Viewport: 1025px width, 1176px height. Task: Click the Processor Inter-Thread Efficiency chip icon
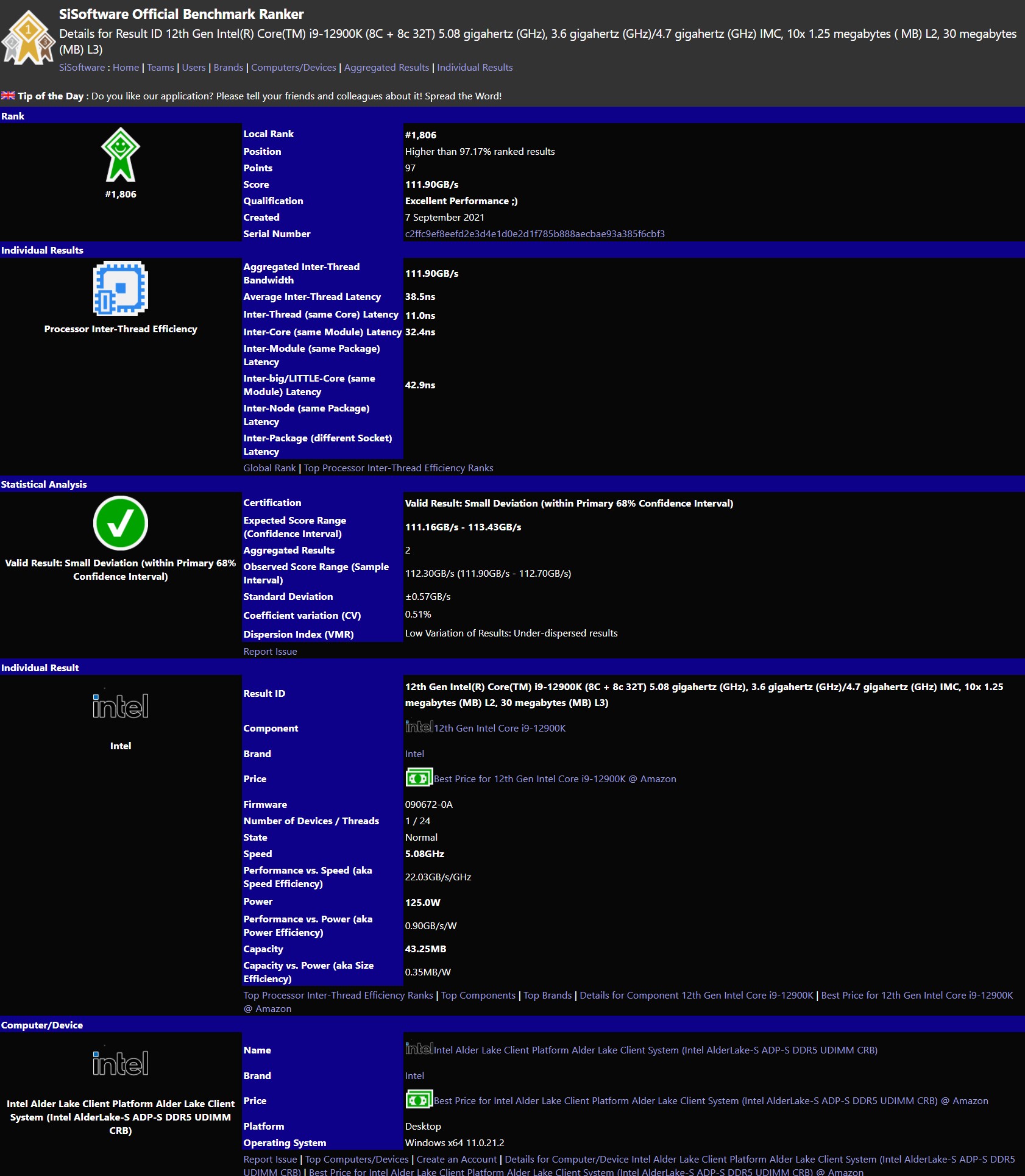(x=121, y=288)
